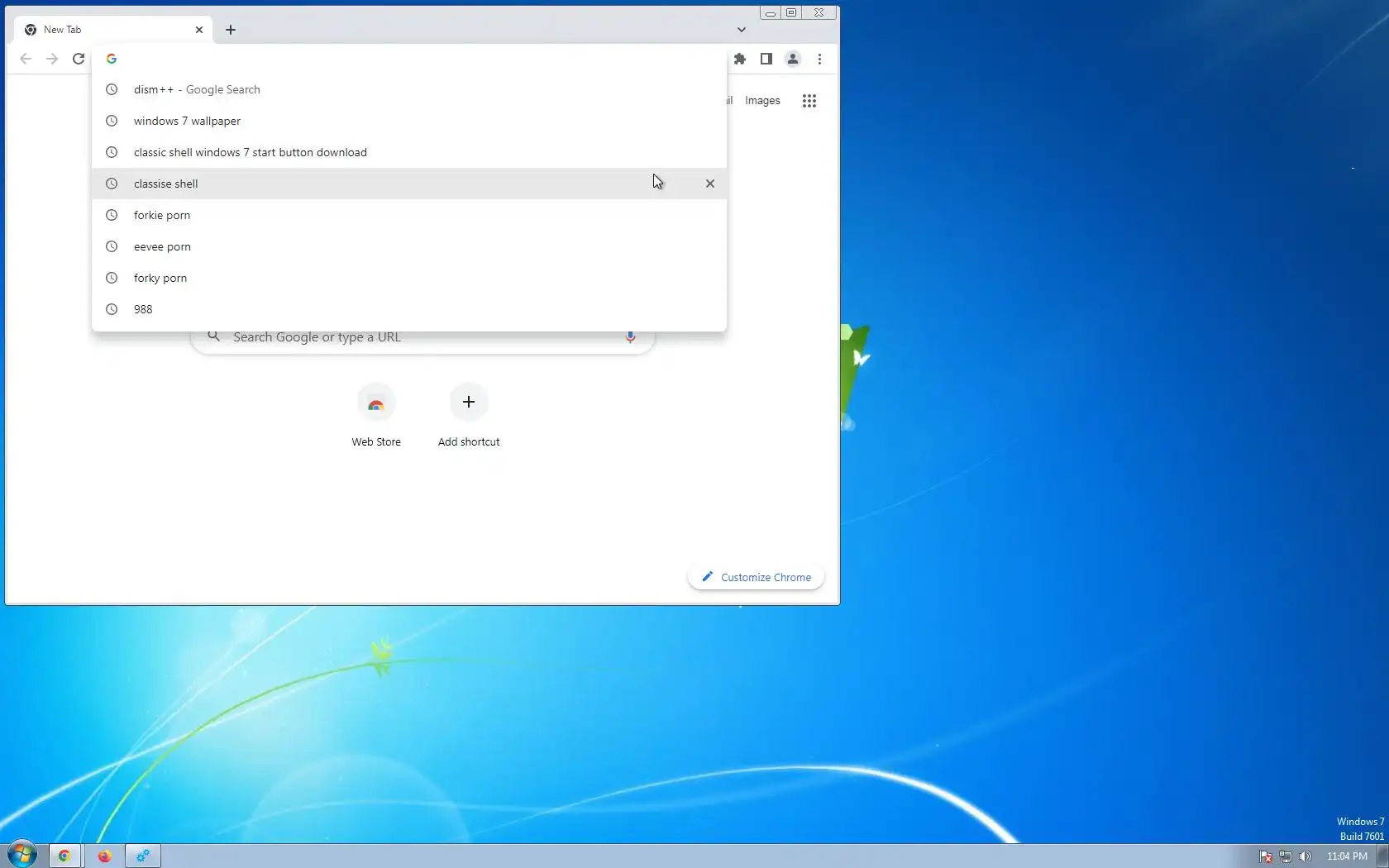Expand the tab search chevron
The height and width of the screenshot is (868, 1389).
click(x=742, y=30)
